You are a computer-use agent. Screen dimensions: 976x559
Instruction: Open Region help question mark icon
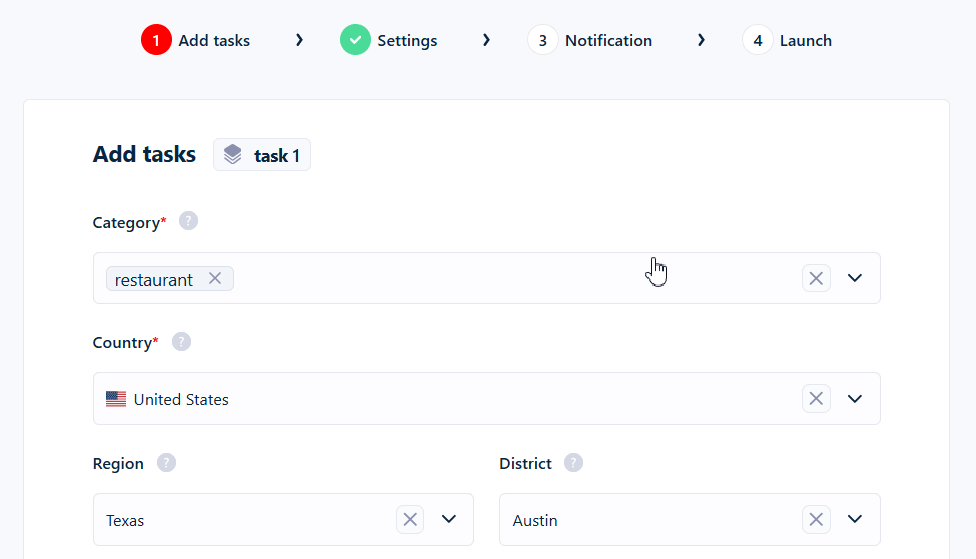coord(166,463)
